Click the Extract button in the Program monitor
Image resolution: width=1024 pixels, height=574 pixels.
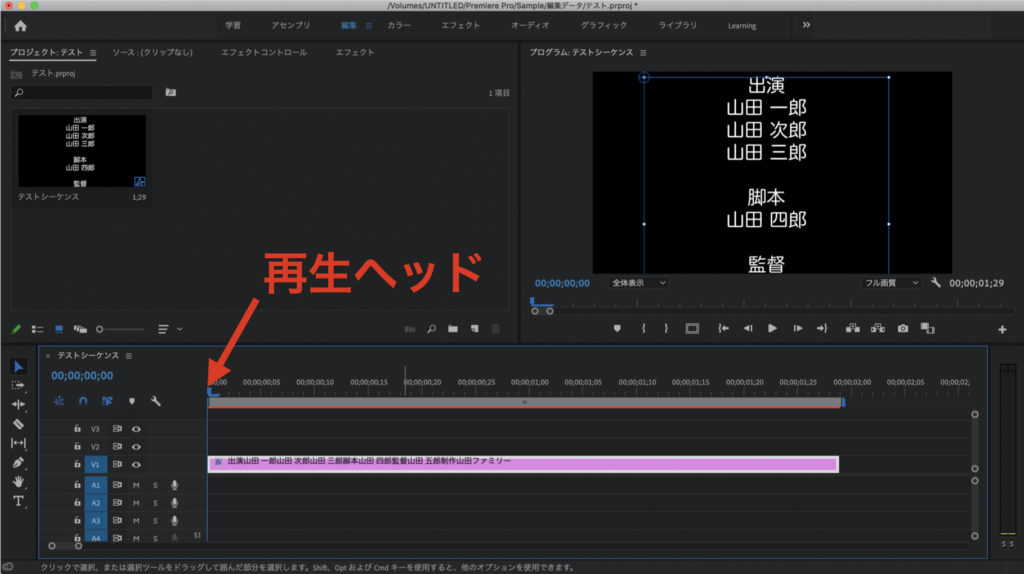(x=878, y=328)
